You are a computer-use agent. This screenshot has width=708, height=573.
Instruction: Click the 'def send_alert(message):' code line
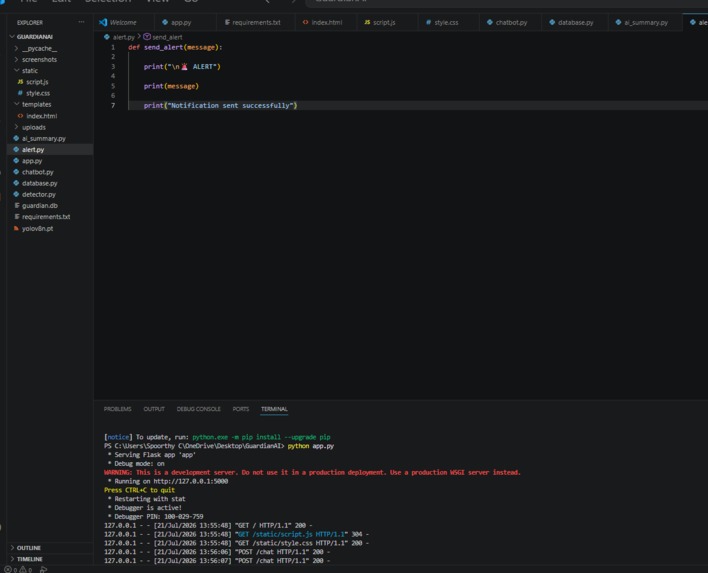point(175,47)
